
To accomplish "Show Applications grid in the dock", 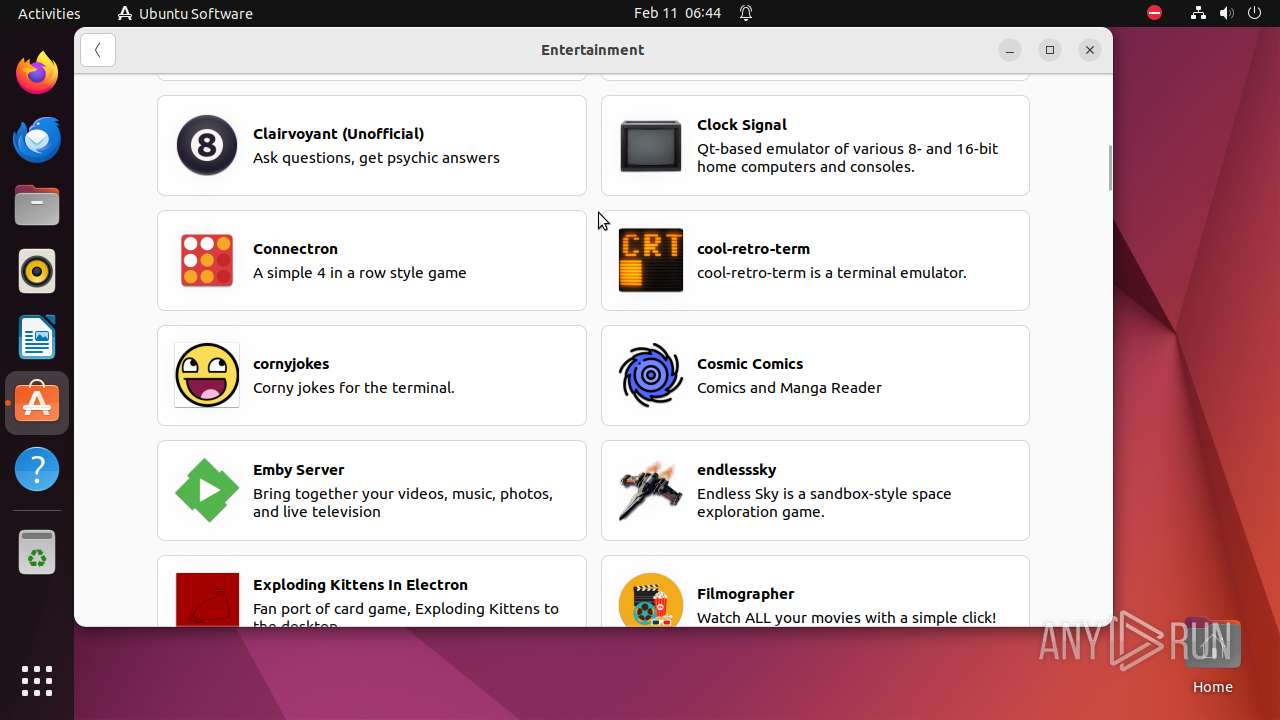I will point(37,681).
